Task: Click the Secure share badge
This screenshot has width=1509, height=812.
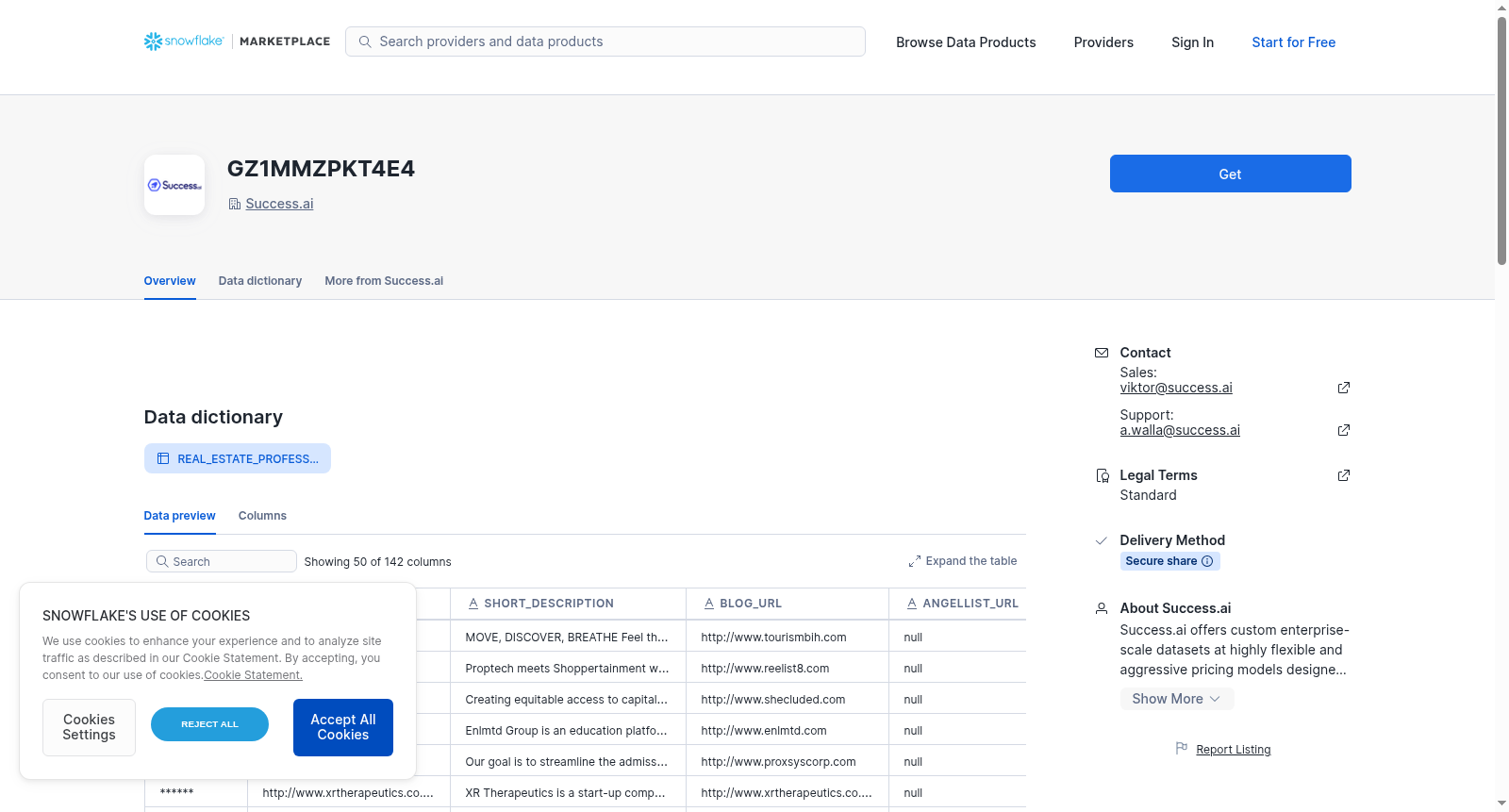Action: pos(1169,561)
